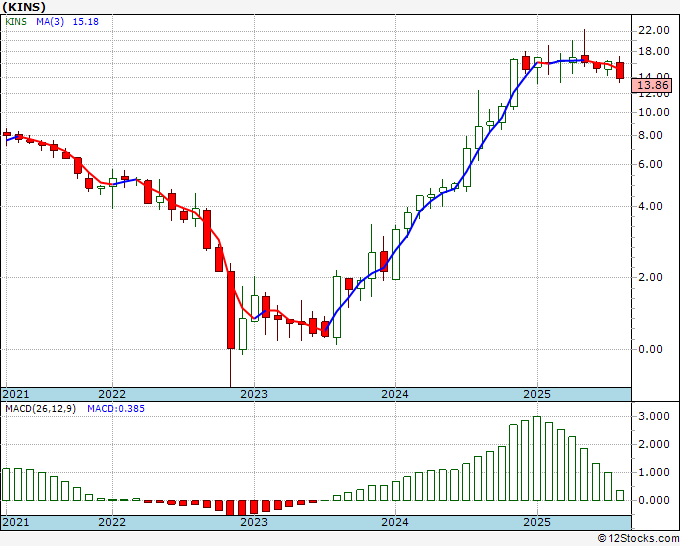Click the 2.00 price axis label
This screenshot has width=680, height=546.
(x=651, y=277)
